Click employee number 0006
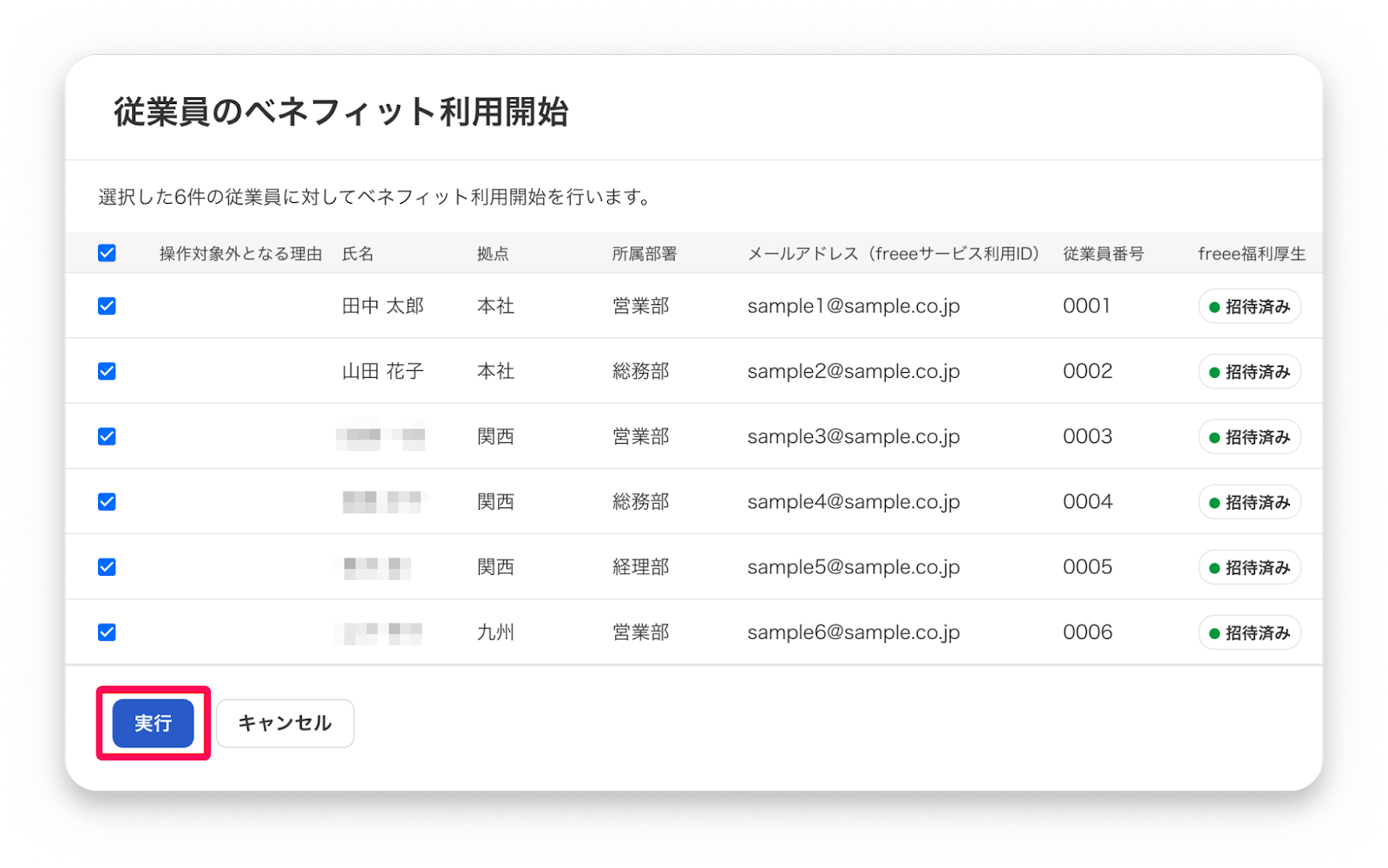This screenshot has width=1388, height=868. 1087,632
